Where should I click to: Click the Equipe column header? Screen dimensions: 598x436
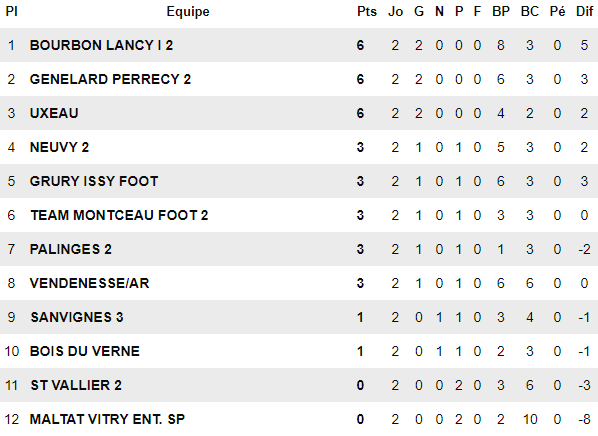point(188,12)
